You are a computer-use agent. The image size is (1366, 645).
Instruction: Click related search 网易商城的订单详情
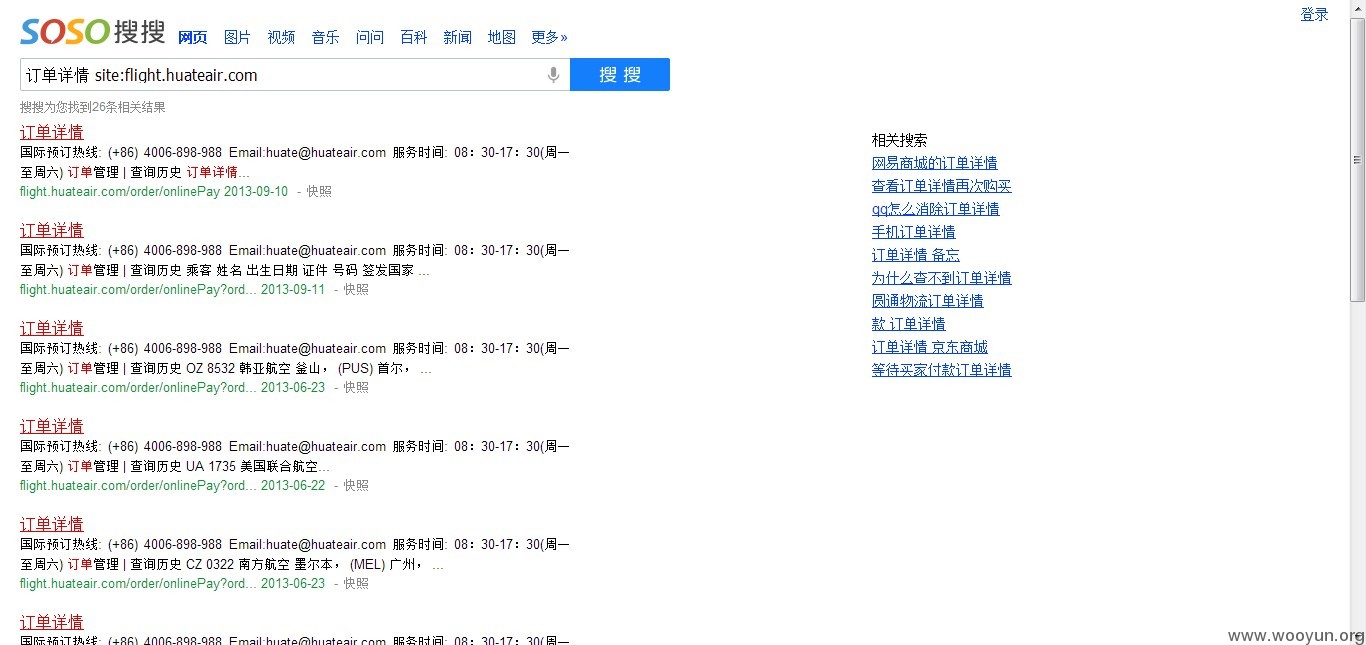pos(934,163)
